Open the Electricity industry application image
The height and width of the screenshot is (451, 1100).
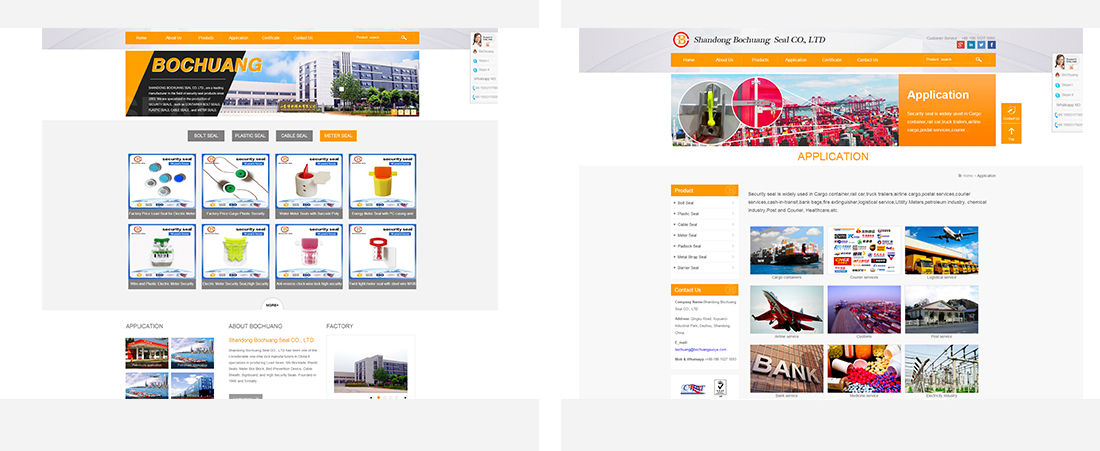(941, 368)
